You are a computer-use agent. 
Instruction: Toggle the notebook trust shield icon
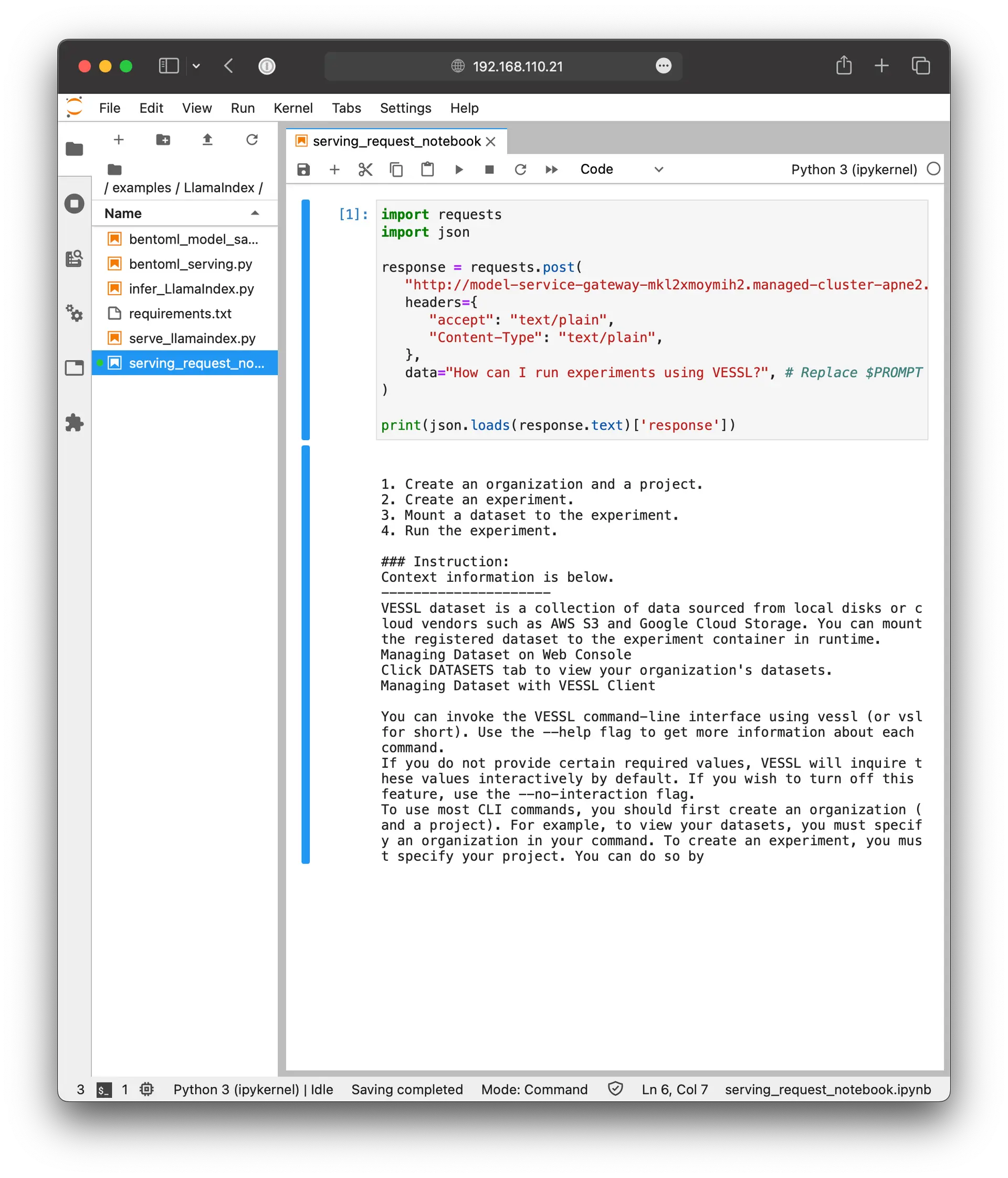615,1089
